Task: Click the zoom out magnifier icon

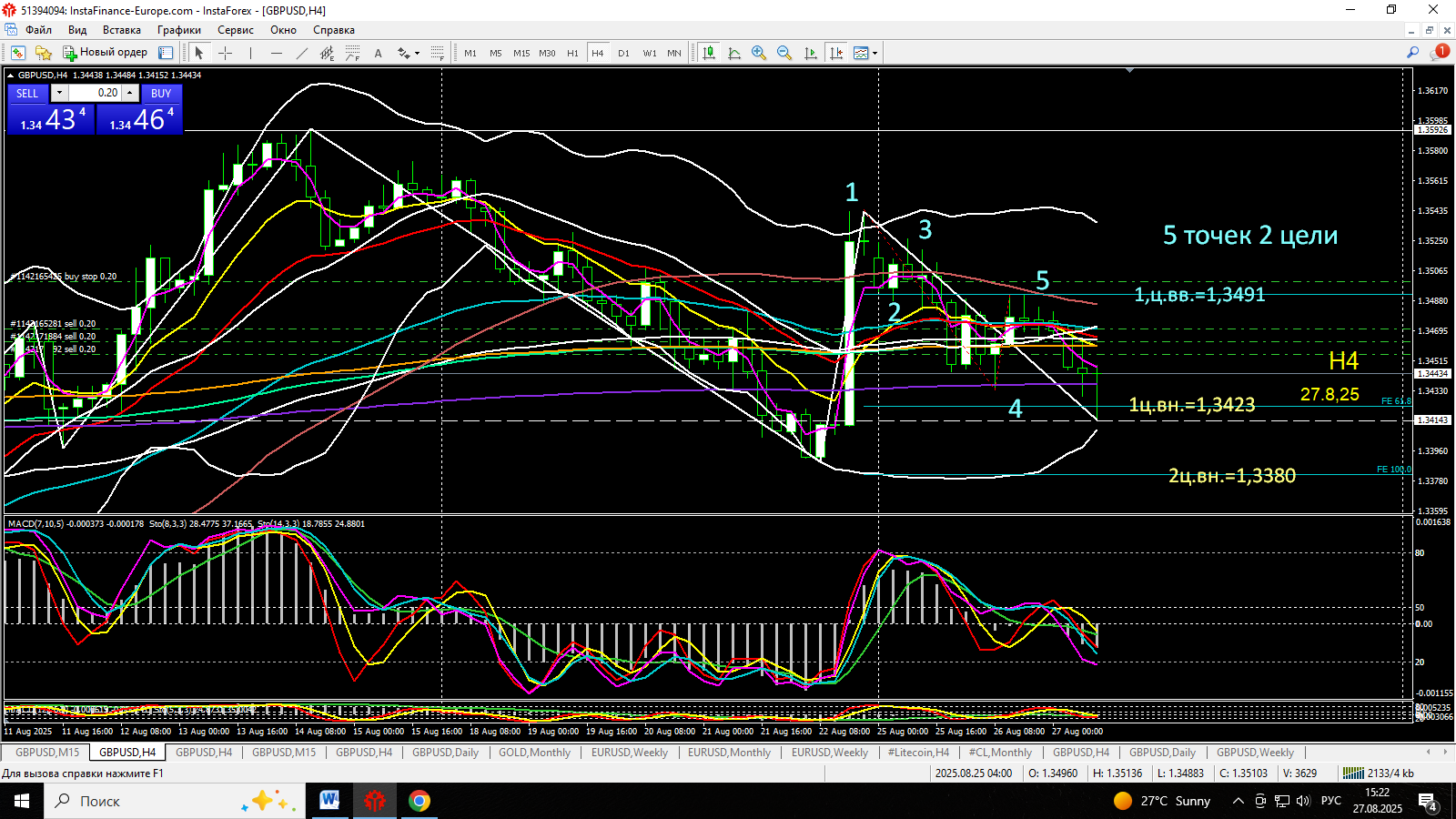Action: coord(784,53)
